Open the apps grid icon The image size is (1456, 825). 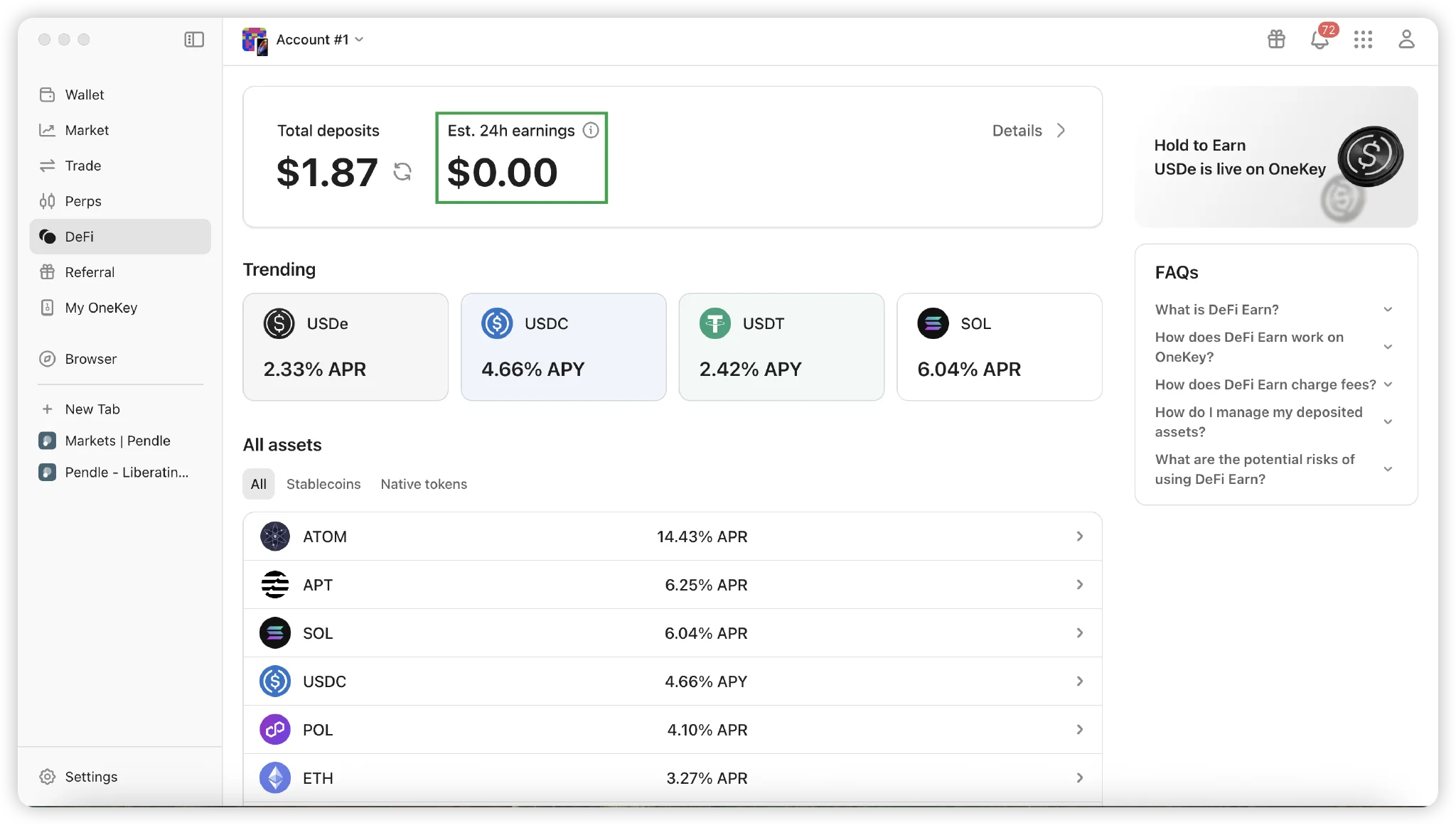coord(1363,40)
